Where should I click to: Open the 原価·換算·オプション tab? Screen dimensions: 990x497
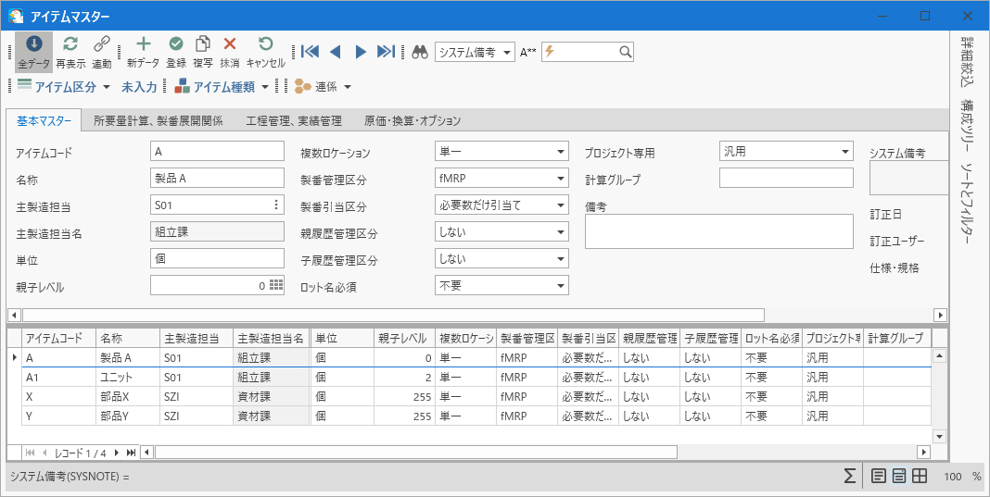412,121
